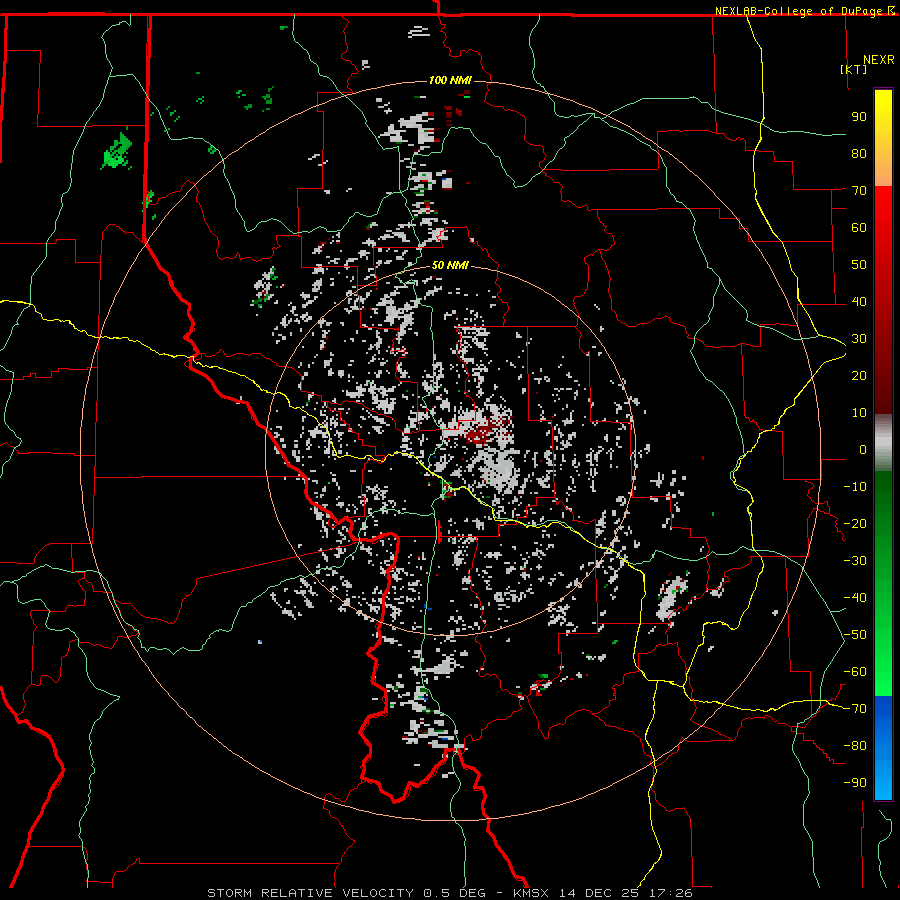Image resolution: width=900 pixels, height=900 pixels.
Task: Click the -70 value on velocity scale
Action: 855,708
